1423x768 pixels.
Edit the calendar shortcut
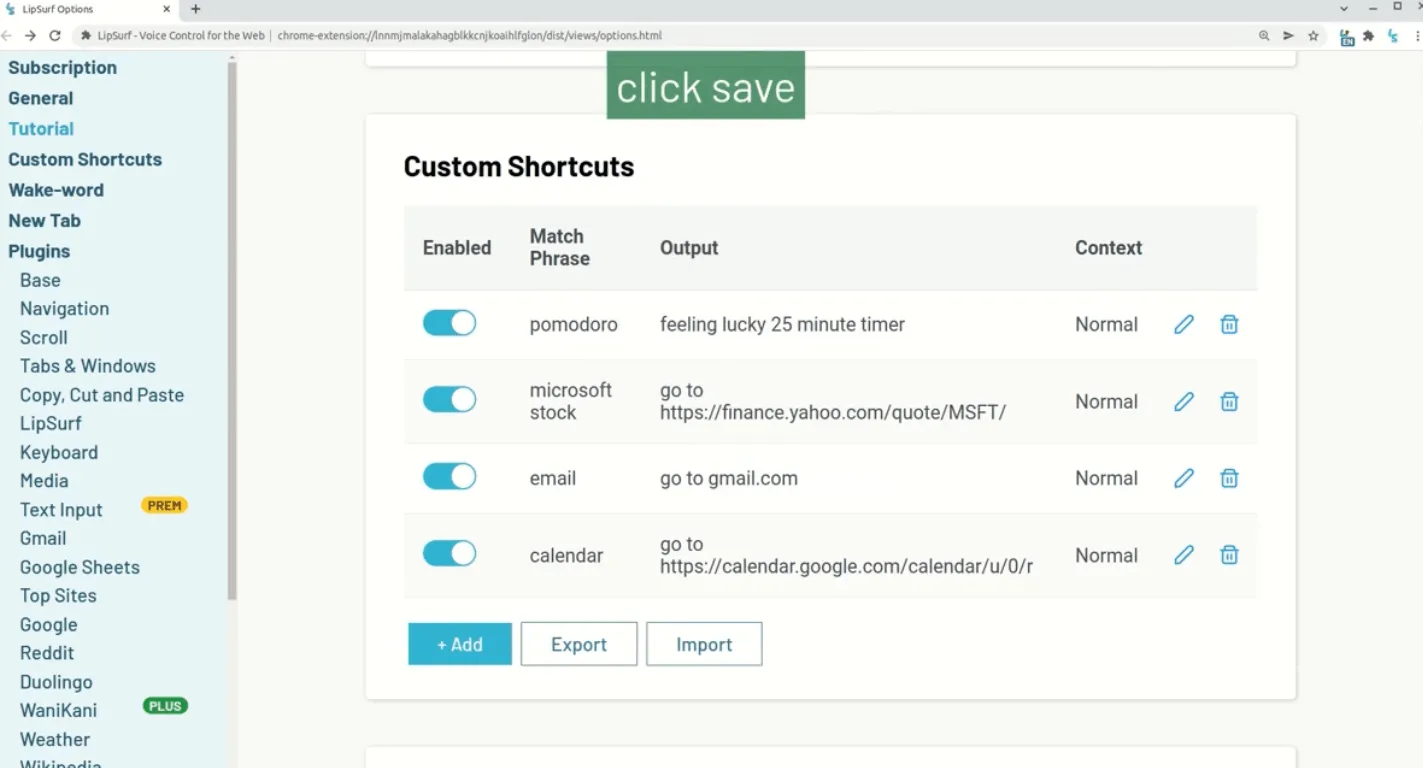[1184, 555]
